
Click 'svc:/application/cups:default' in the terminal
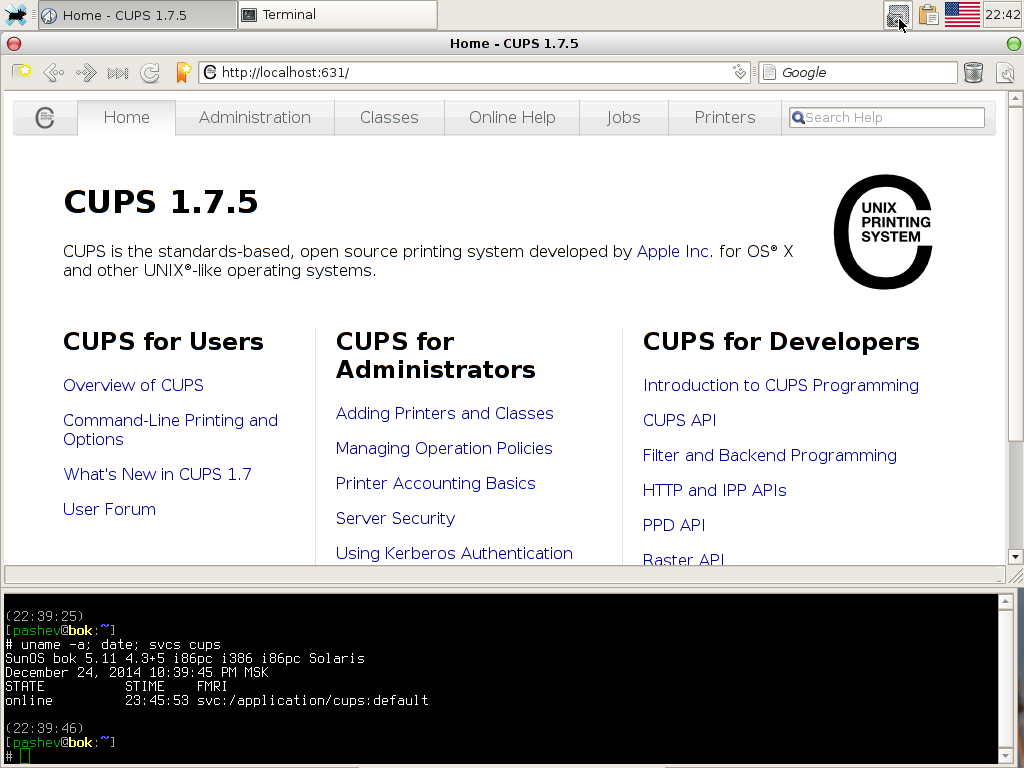(313, 701)
